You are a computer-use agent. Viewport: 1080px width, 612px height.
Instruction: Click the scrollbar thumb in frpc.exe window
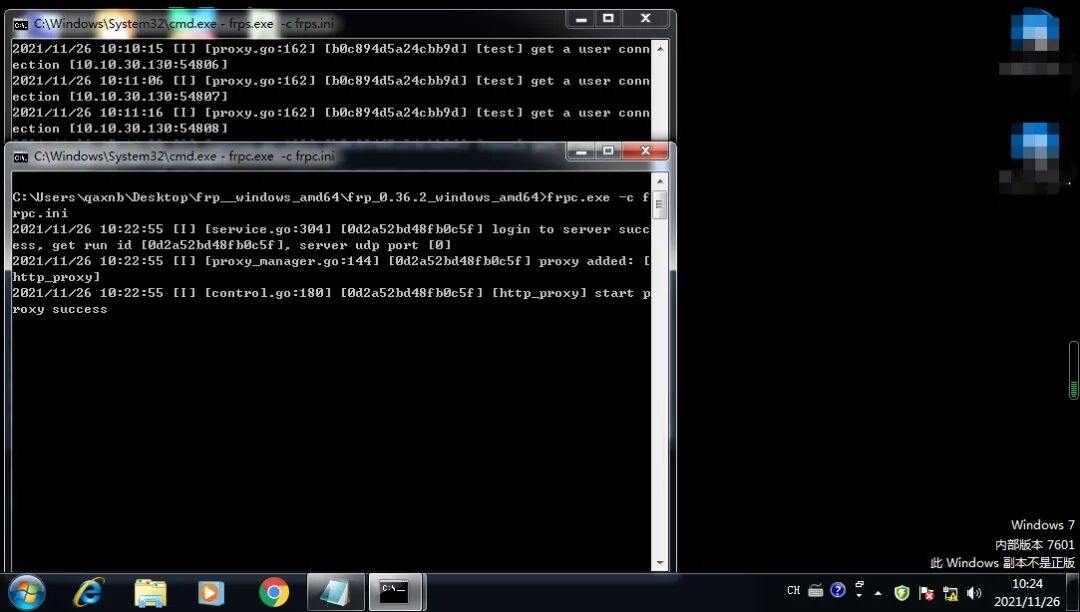coord(660,204)
